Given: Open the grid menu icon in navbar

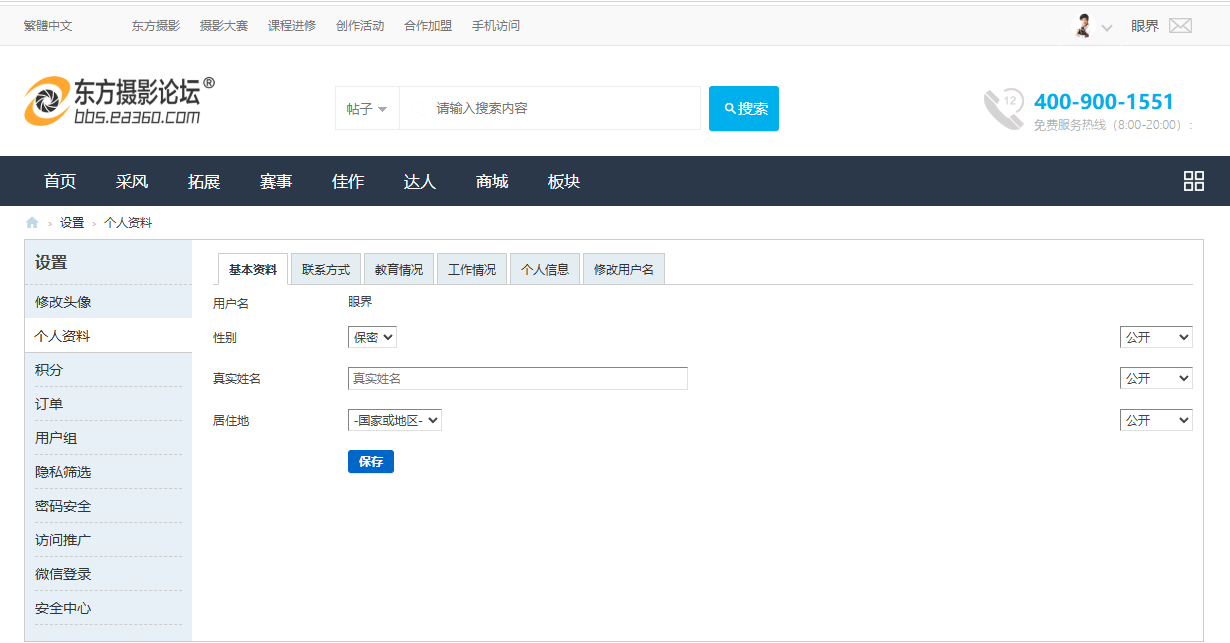Looking at the screenshot, I should (1193, 181).
